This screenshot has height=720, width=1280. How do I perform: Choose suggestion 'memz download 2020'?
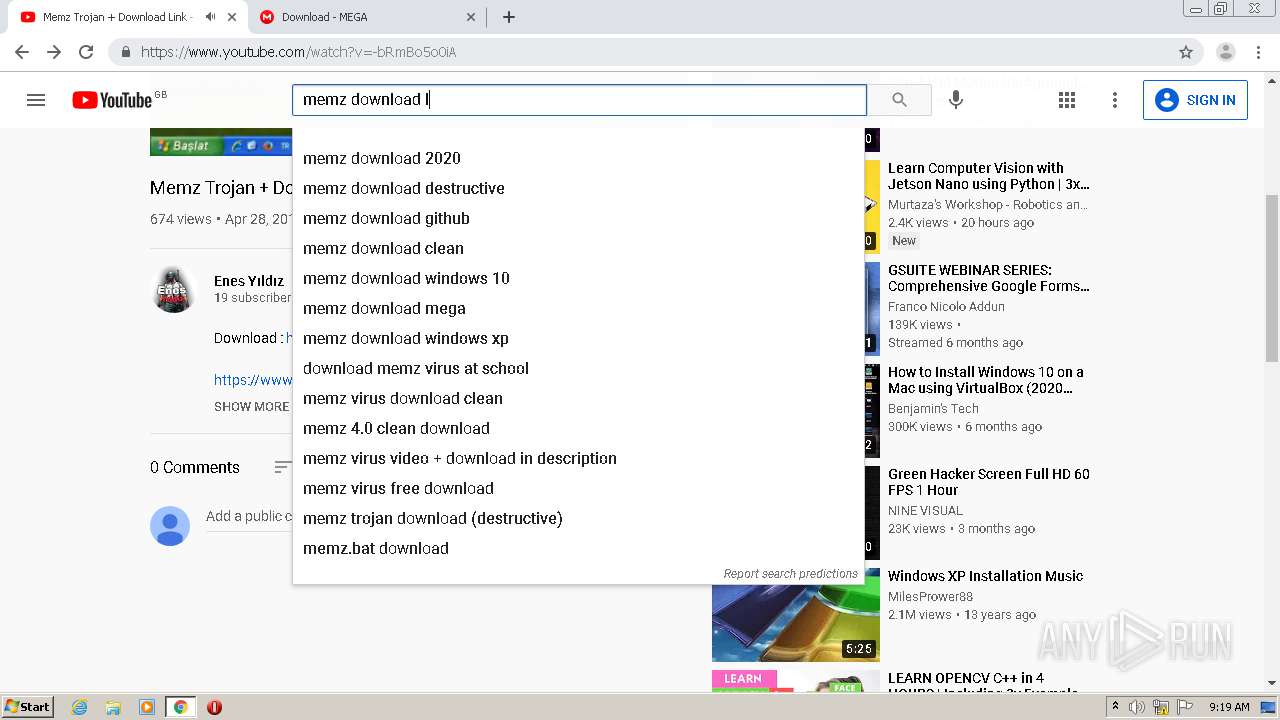(578, 158)
